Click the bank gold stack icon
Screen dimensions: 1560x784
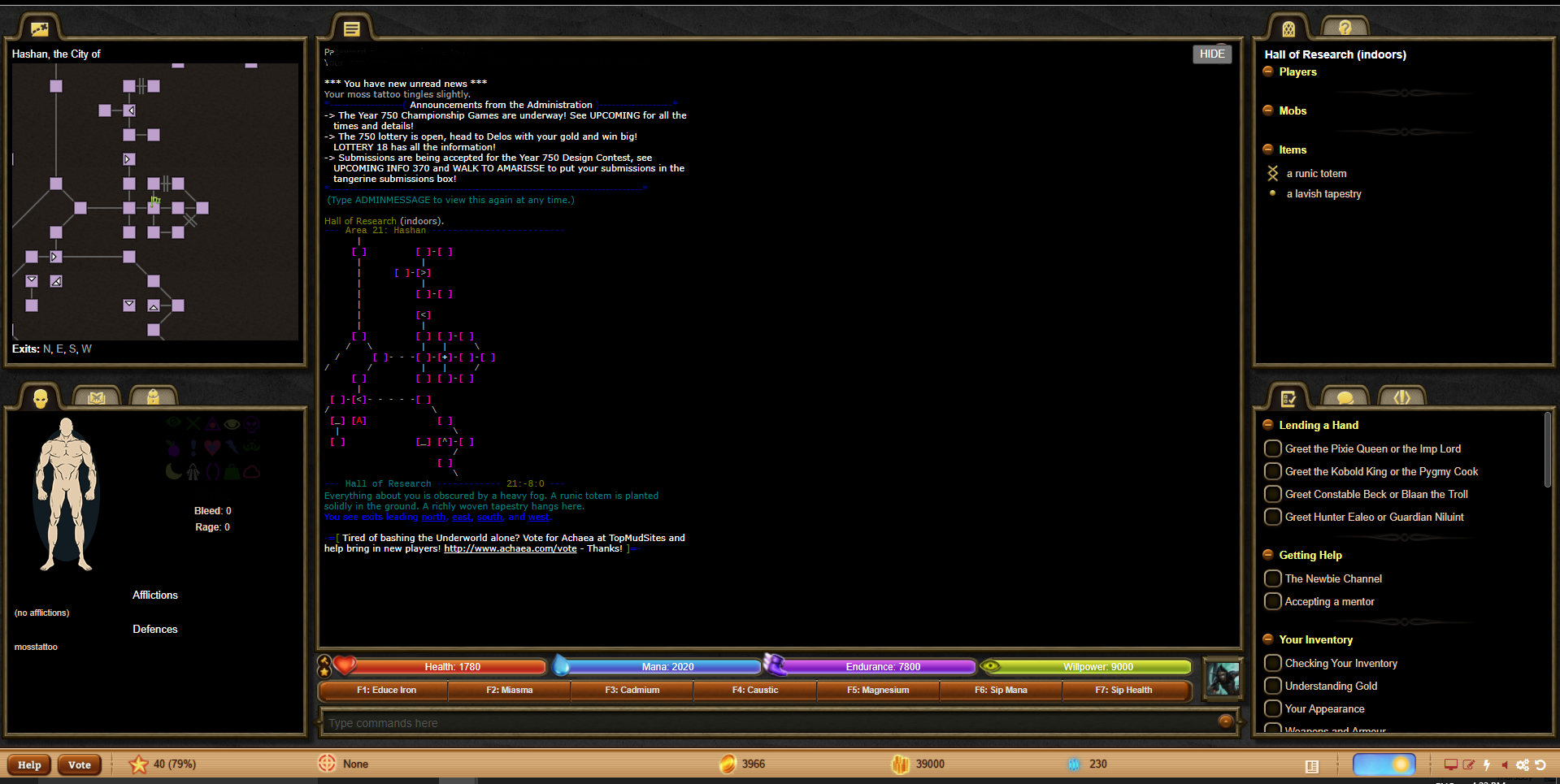900,764
